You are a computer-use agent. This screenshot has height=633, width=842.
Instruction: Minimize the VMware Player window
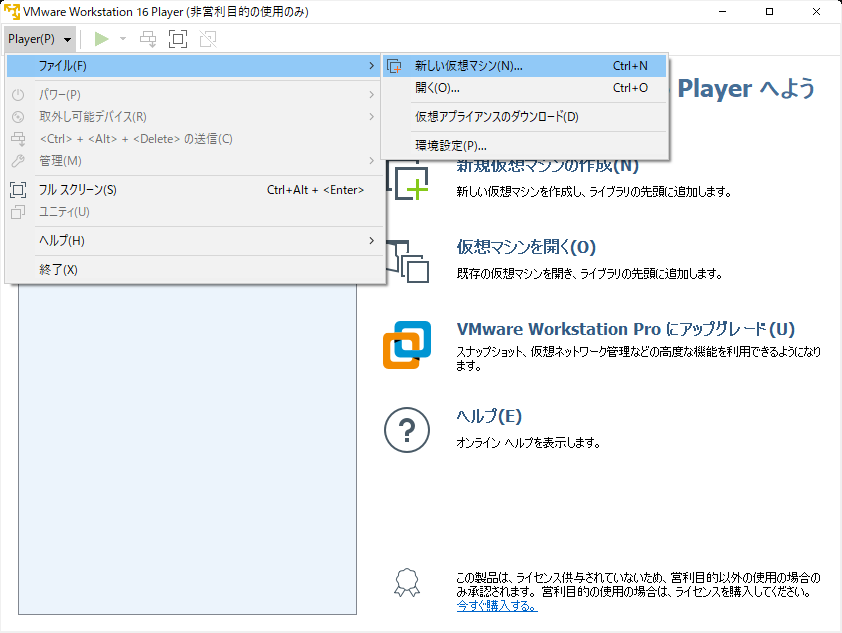(722, 11)
